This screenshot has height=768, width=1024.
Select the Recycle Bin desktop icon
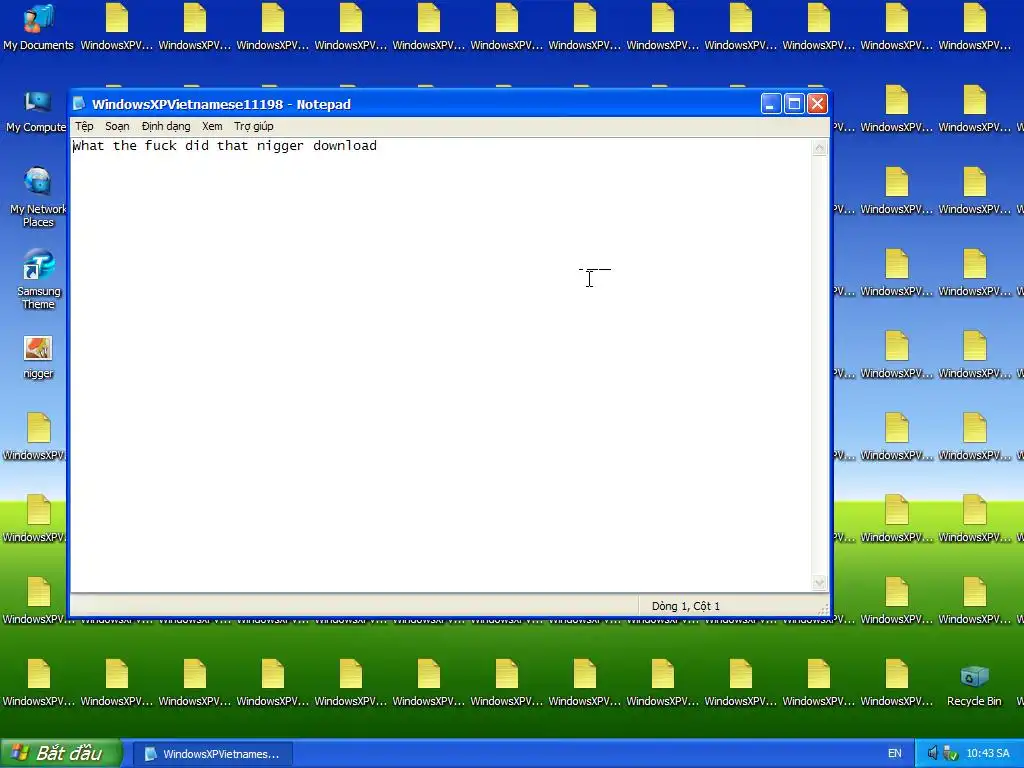[974, 684]
